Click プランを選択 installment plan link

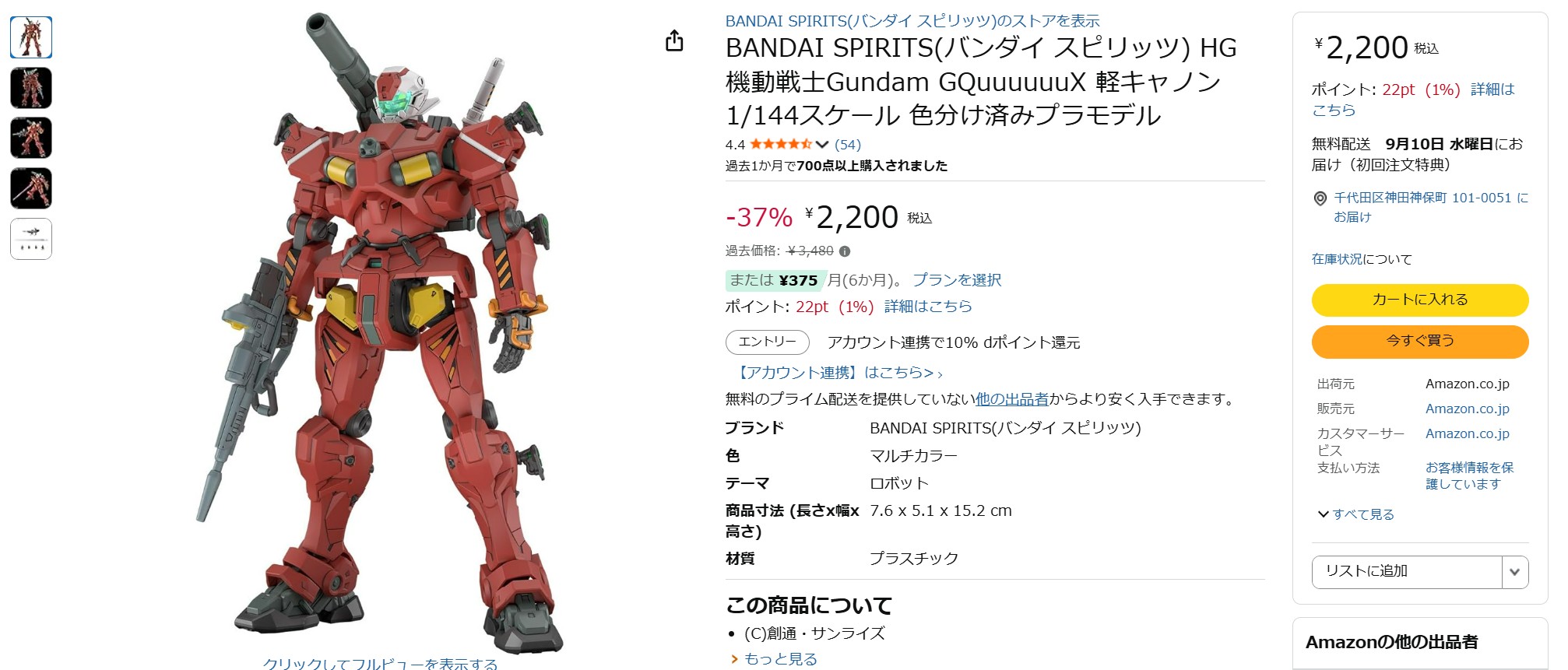957,280
